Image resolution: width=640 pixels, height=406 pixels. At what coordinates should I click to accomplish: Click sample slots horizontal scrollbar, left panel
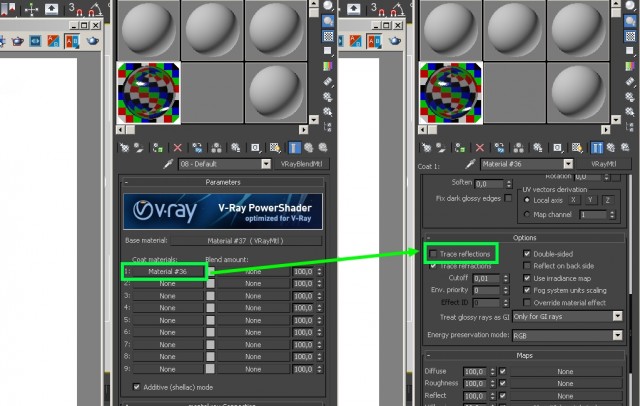coord(212,130)
